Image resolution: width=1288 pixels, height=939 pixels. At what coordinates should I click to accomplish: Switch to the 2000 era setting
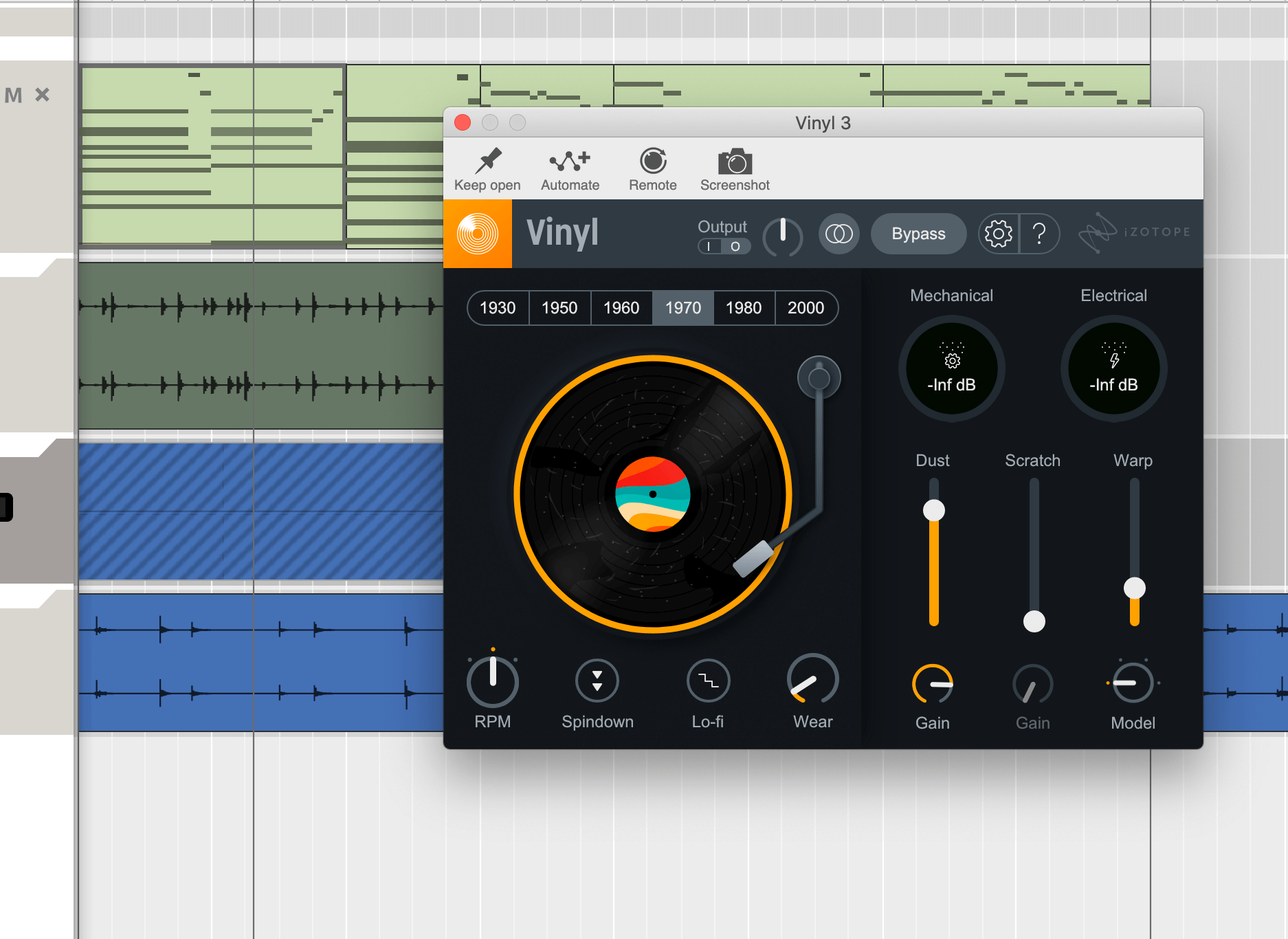coord(806,308)
